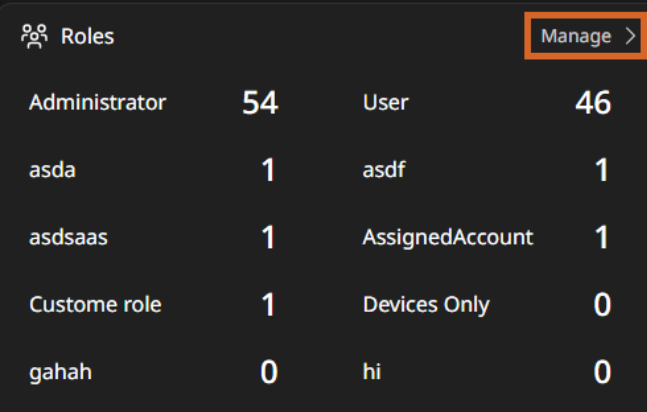This screenshot has width=648, height=412.
Task: Click the User count 46
Action: (x=593, y=102)
